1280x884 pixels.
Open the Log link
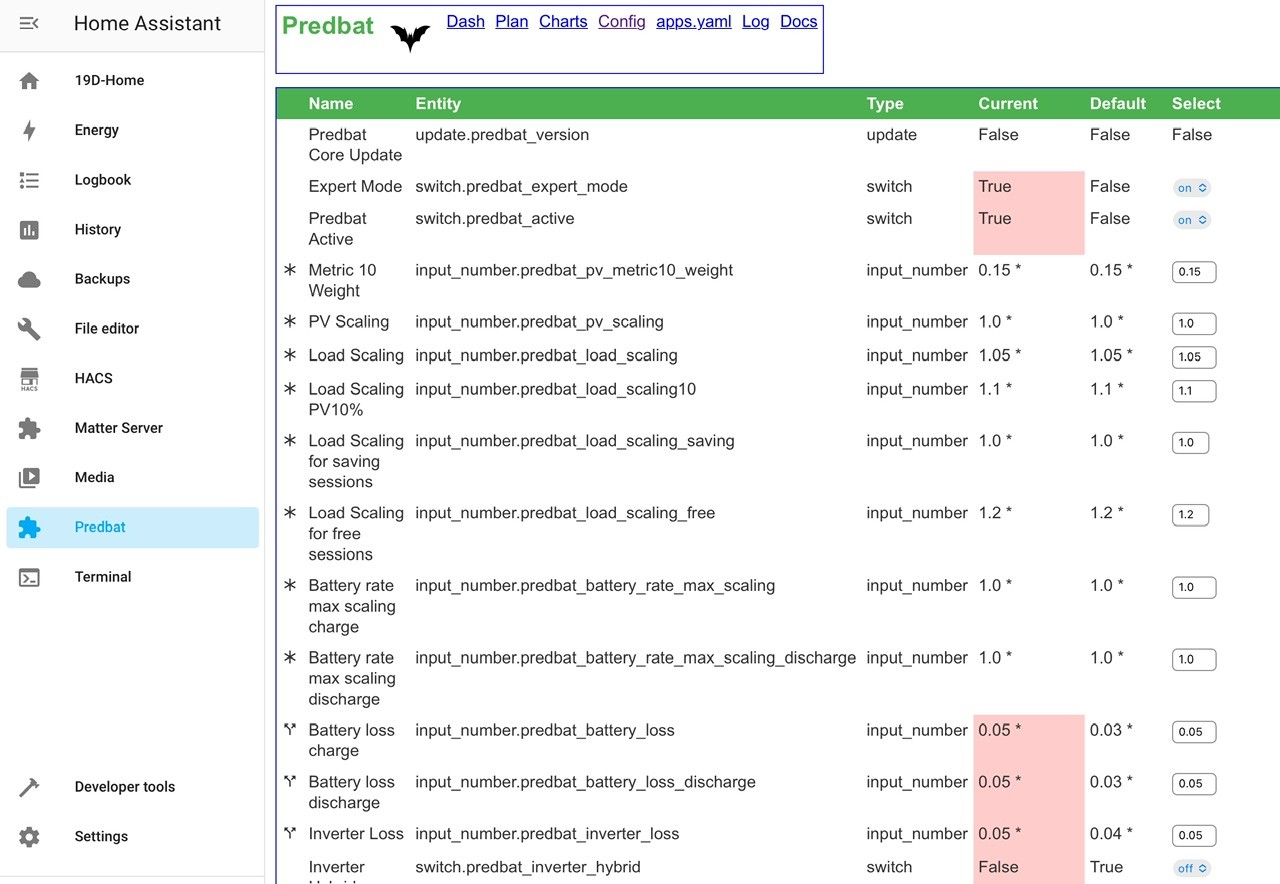click(x=756, y=21)
